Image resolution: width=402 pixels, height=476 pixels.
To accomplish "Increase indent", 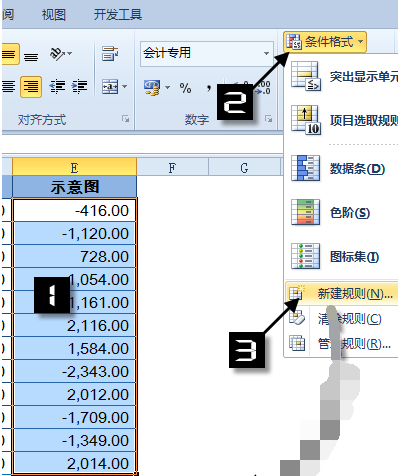I will (x=79, y=87).
